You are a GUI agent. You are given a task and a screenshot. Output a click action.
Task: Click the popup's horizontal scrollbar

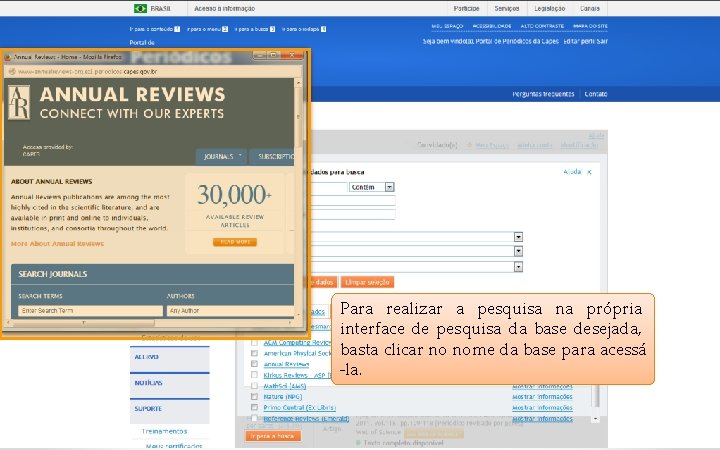[x=84, y=323]
